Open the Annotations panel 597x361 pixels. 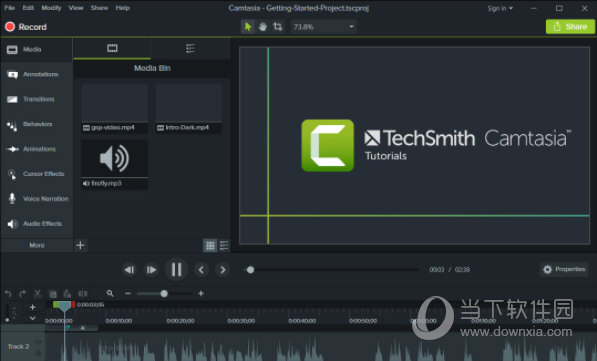coord(37,74)
